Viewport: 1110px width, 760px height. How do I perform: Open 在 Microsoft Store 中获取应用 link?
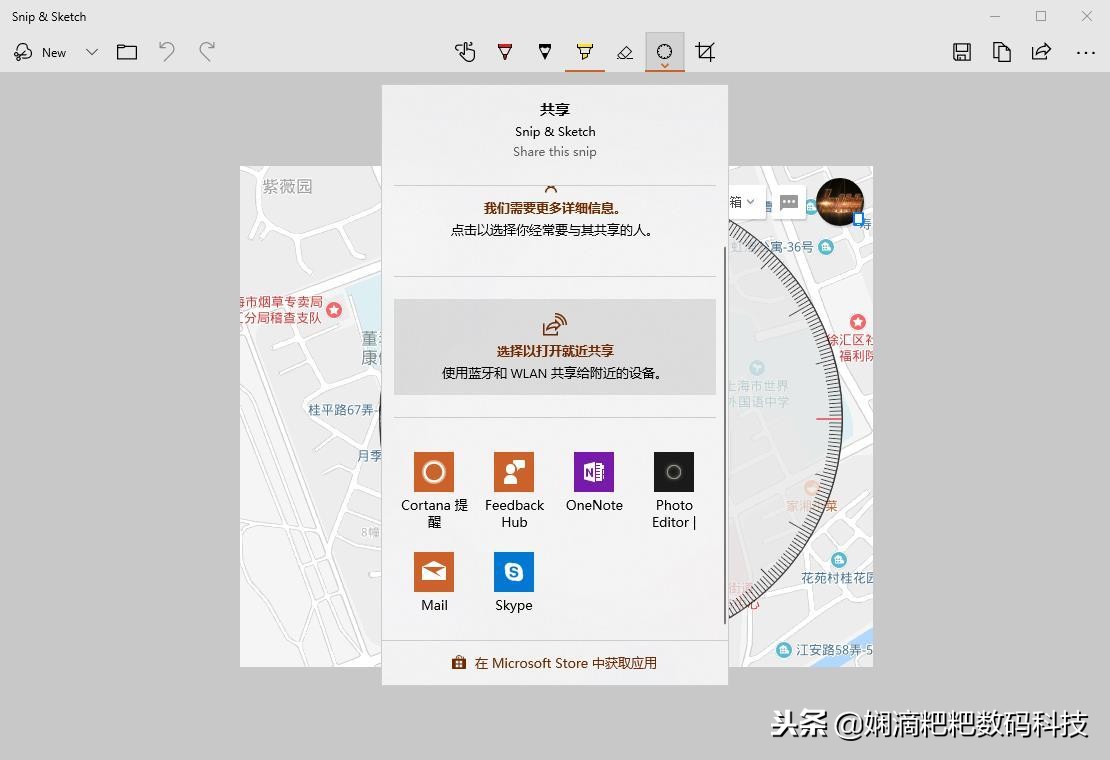click(x=554, y=663)
